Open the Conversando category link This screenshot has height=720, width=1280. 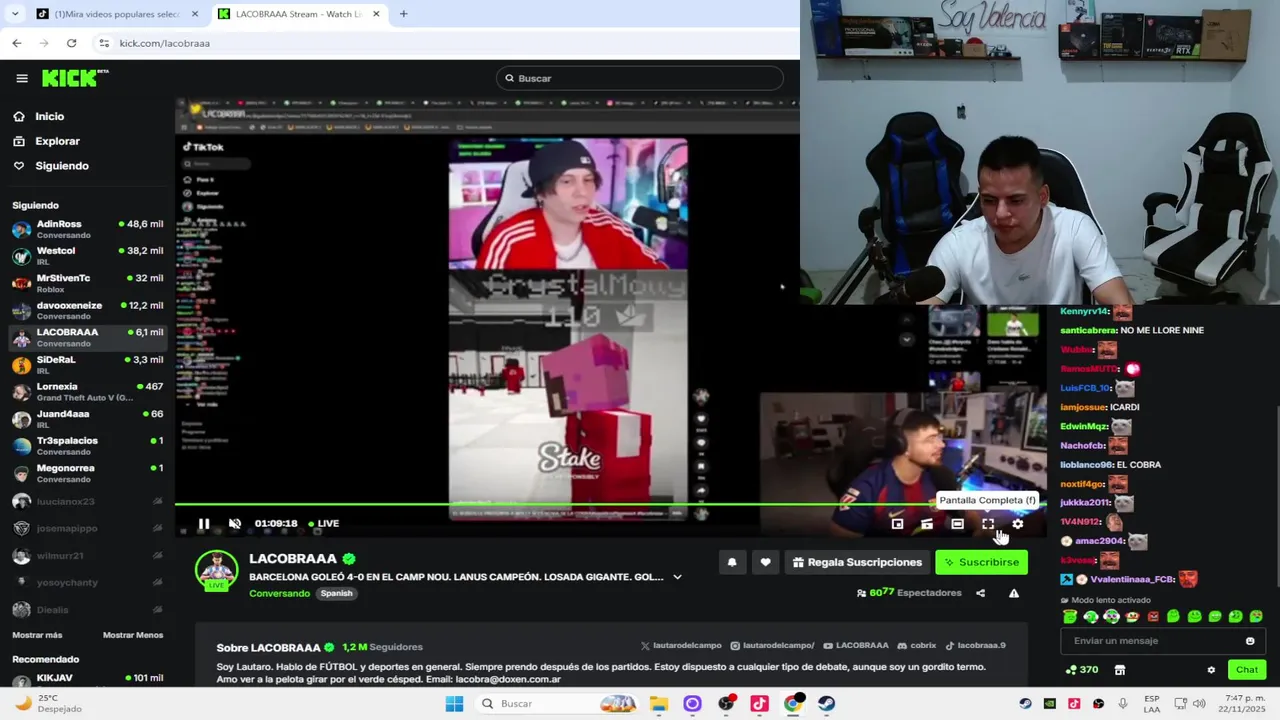coord(279,593)
